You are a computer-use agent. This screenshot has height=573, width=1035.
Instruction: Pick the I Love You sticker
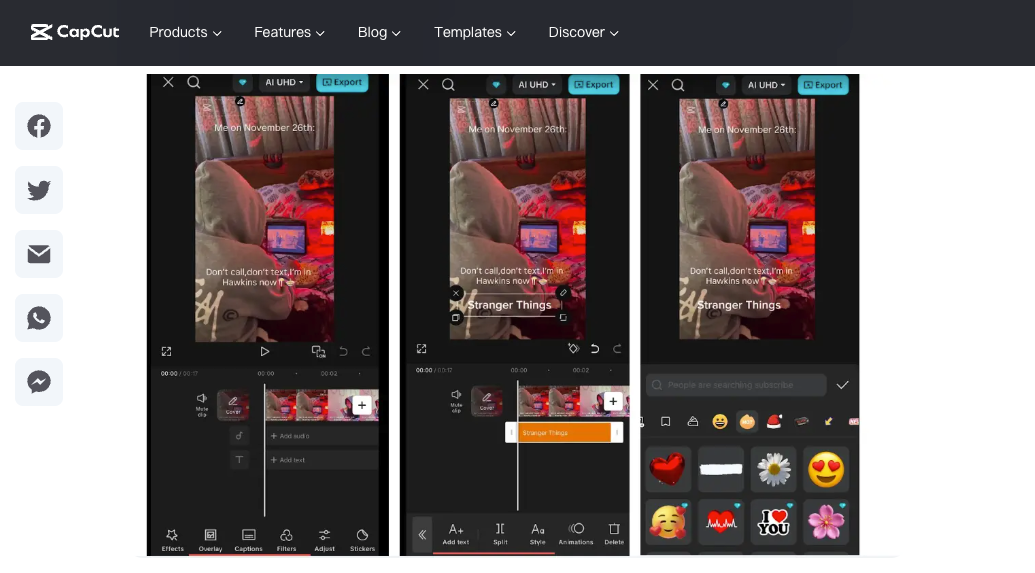(x=774, y=522)
